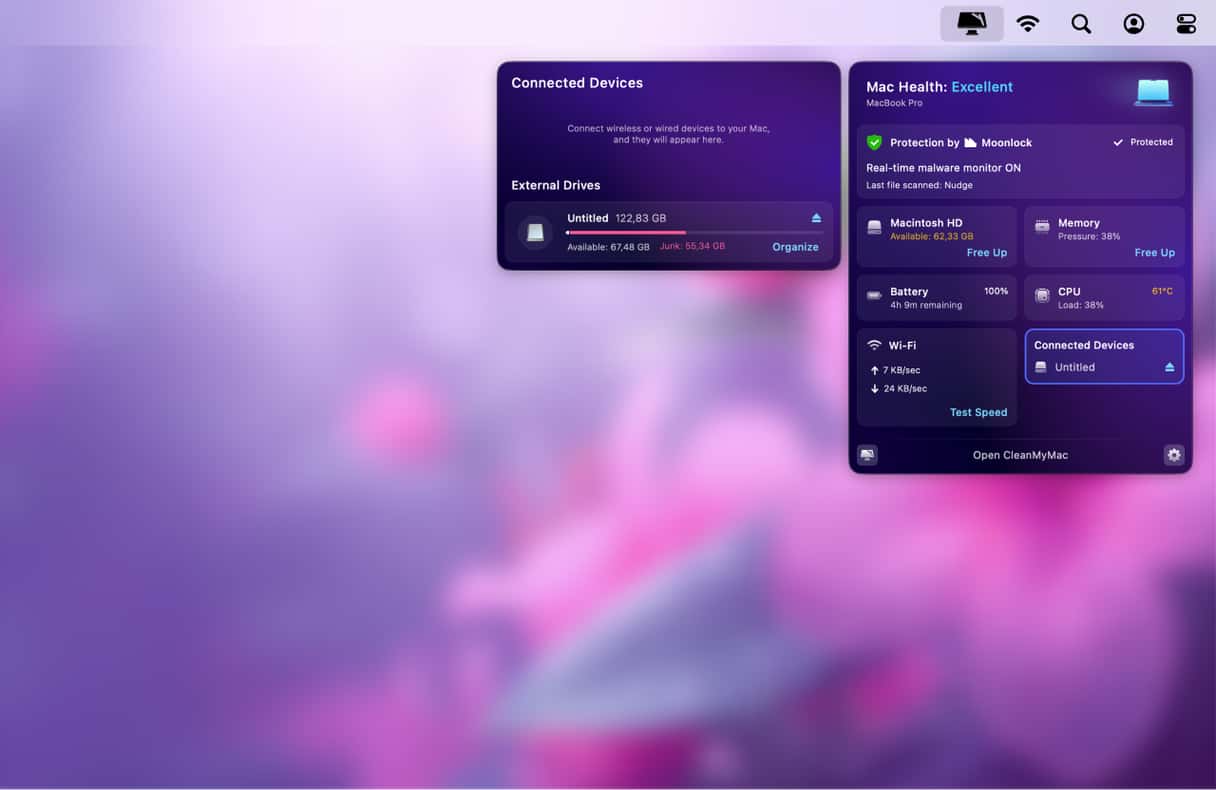This screenshot has height=790, width=1216.
Task: Click "Available: 62,33 GB" under Macintosh HD
Action: (931, 237)
